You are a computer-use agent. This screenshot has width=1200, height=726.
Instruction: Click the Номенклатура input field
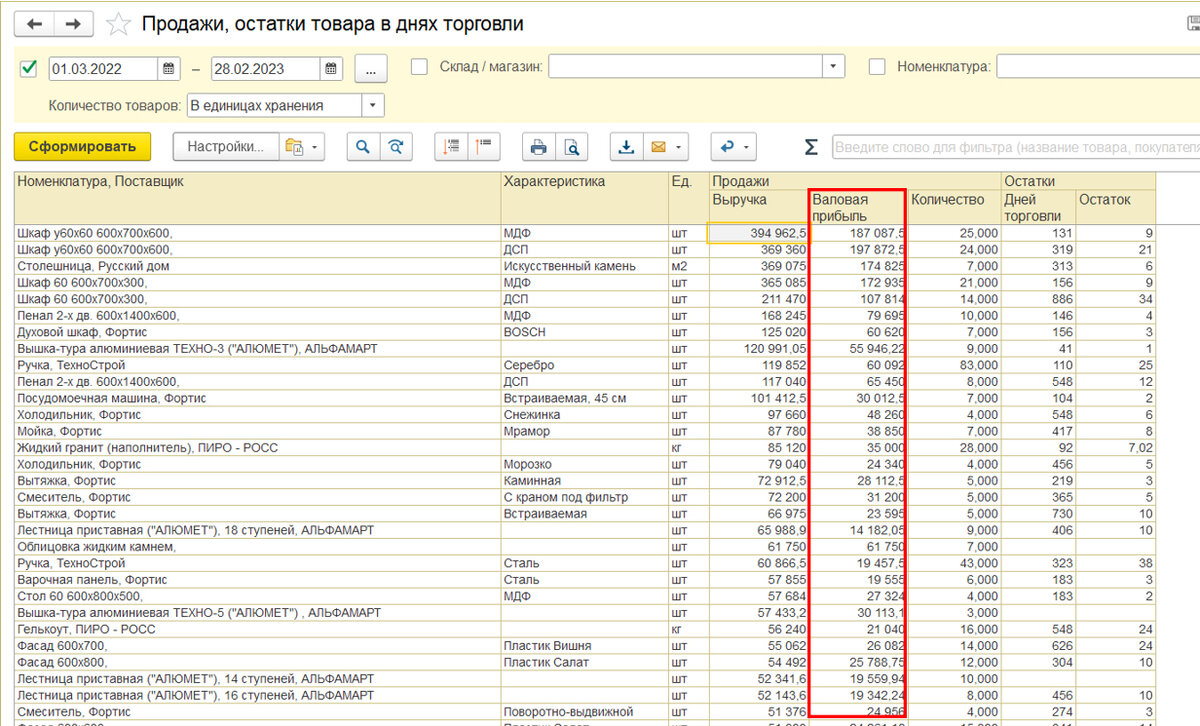(x=1098, y=67)
